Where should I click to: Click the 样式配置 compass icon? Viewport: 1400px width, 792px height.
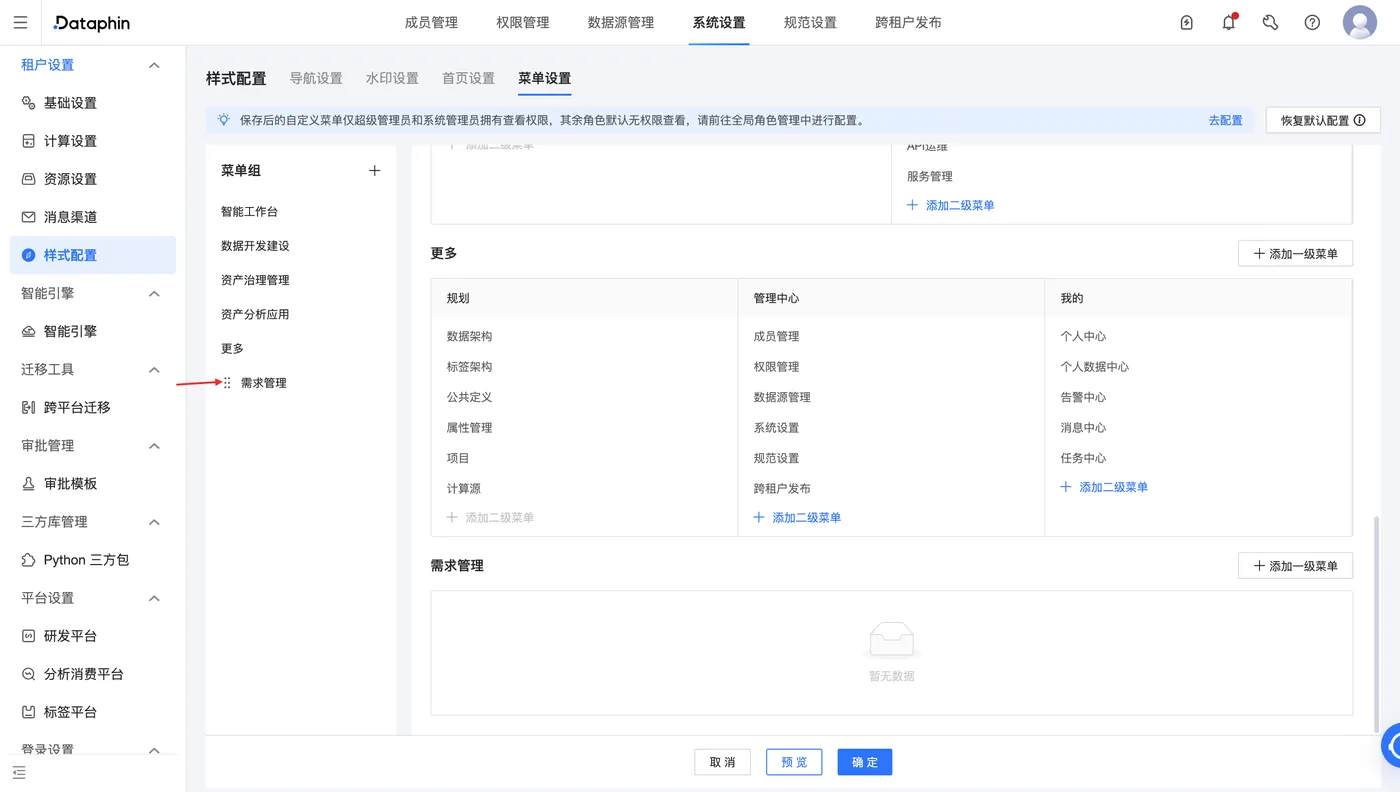pos(29,255)
